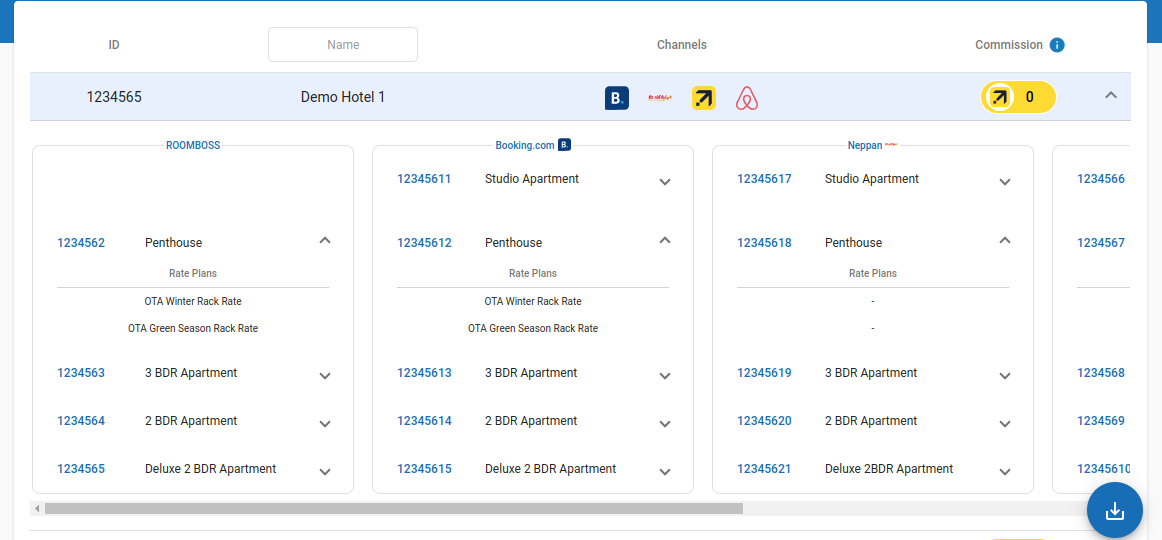1162x540 pixels.
Task: Click the Commission column header
Action: pos(1009,44)
